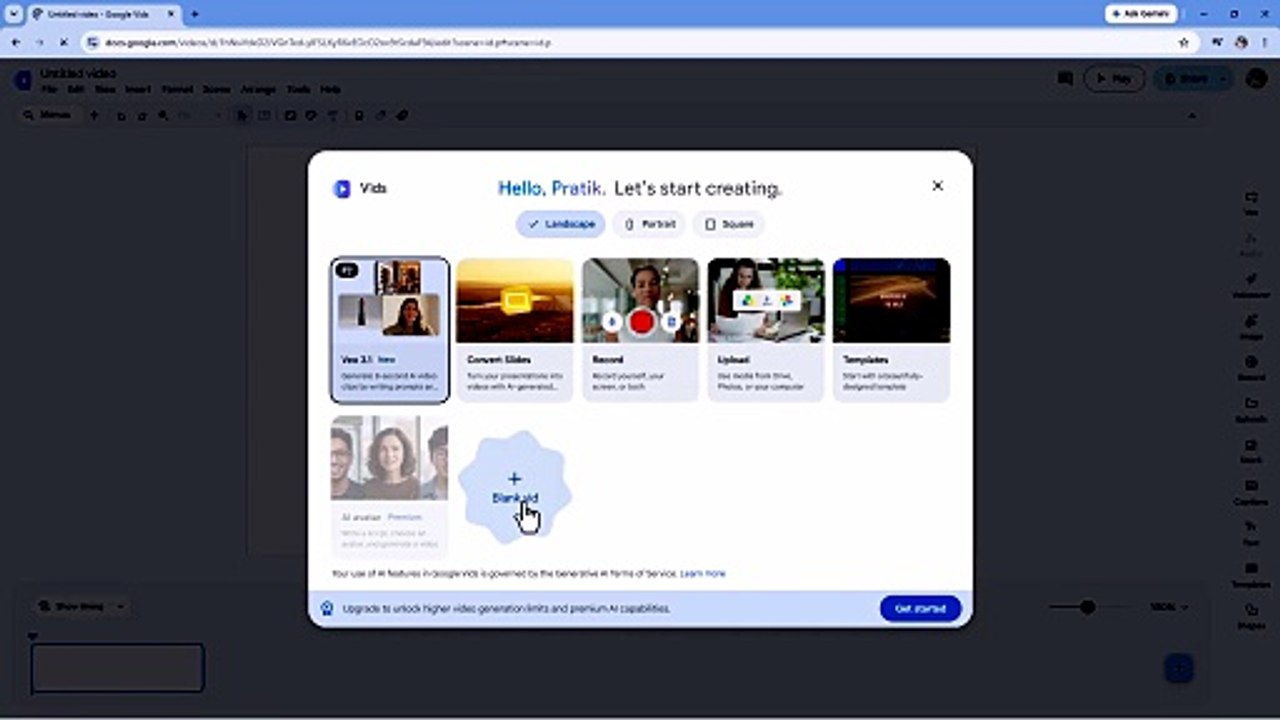Screen dimensions: 1280x720
Task: Select the Landscape orientation chip
Action: (560, 224)
